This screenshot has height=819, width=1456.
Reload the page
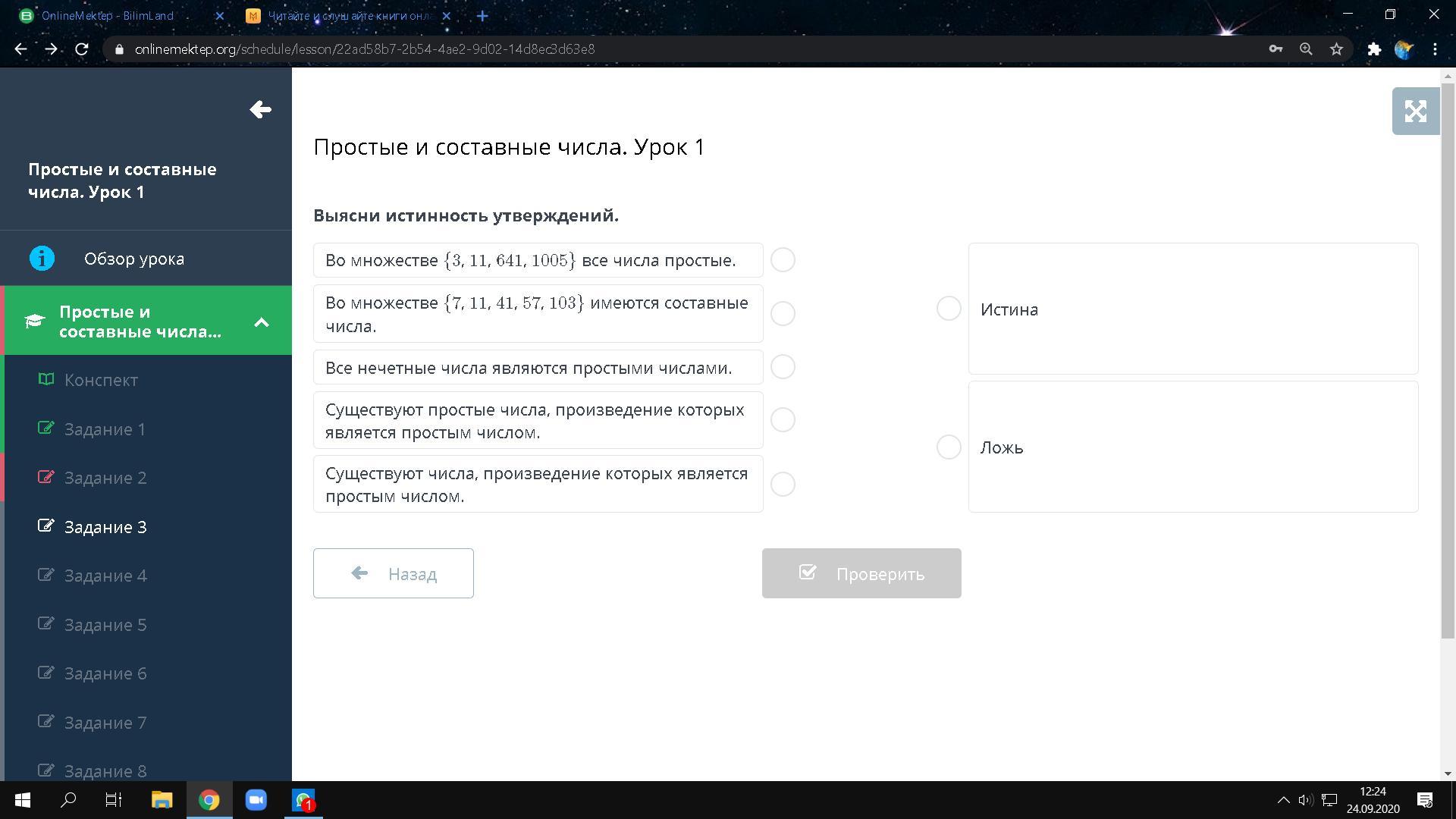click(82, 49)
